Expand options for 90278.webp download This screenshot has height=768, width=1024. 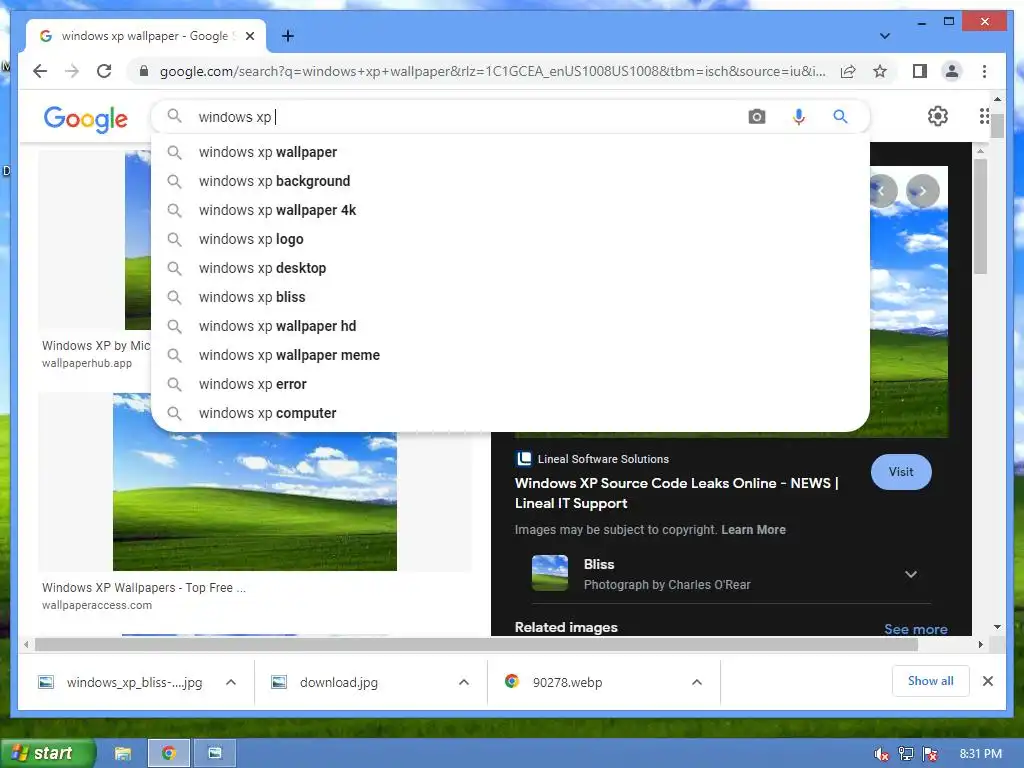697,682
